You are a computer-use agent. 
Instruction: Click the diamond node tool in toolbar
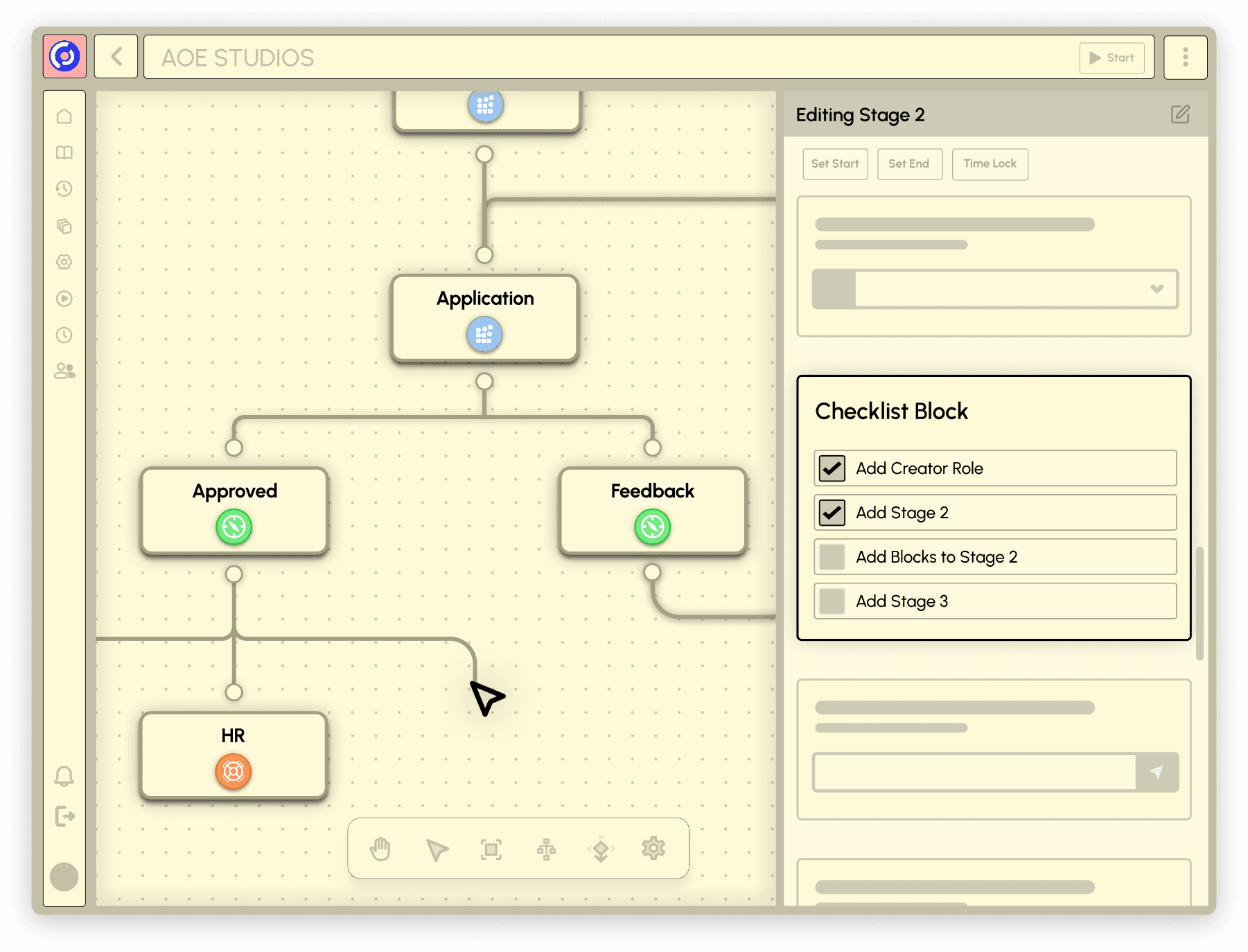click(x=601, y=849)
